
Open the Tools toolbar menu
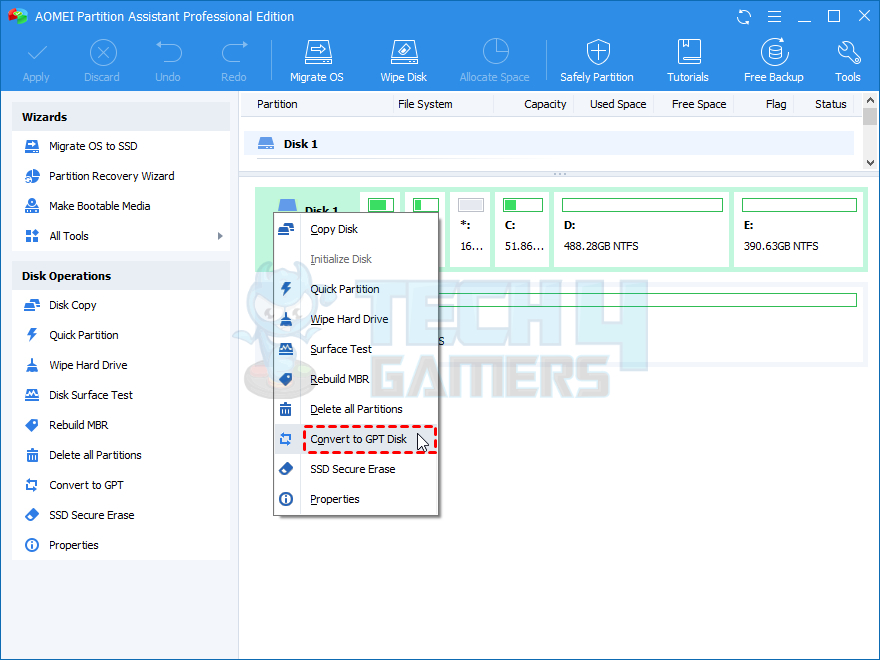pos(847,61)
